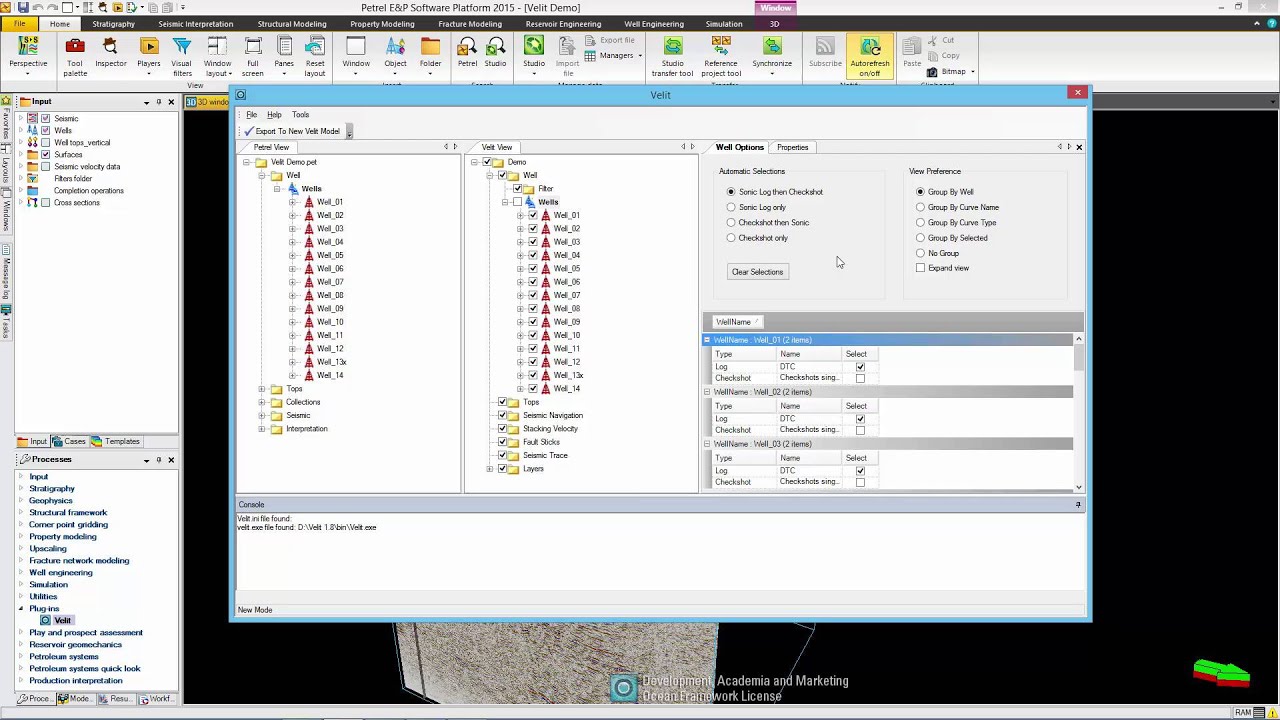Select the Velit plug-in in Processes
Viewport: 1280px width, 720px height.
tap(62, 620)
